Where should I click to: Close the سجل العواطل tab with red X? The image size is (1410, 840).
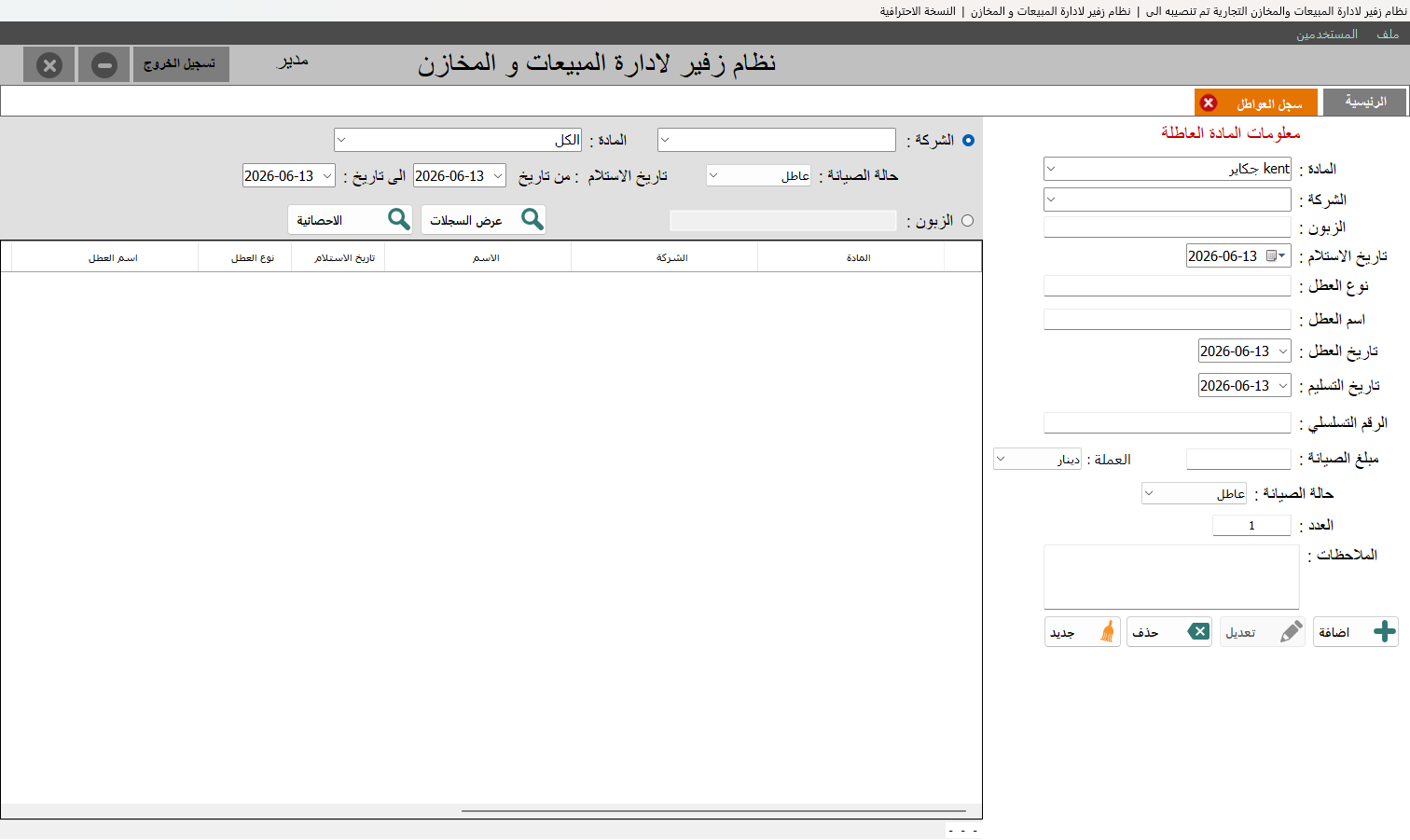pos(1209,103)
